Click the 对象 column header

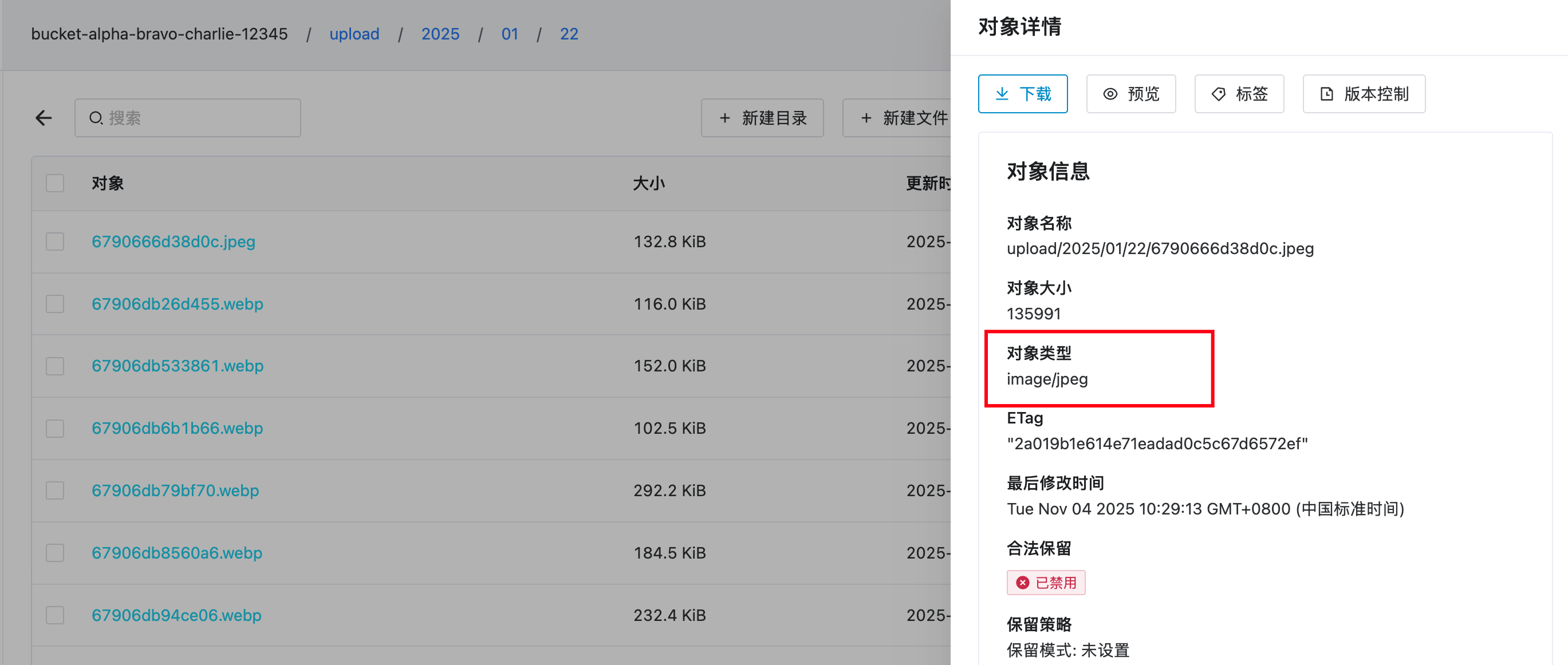[108, 183]
